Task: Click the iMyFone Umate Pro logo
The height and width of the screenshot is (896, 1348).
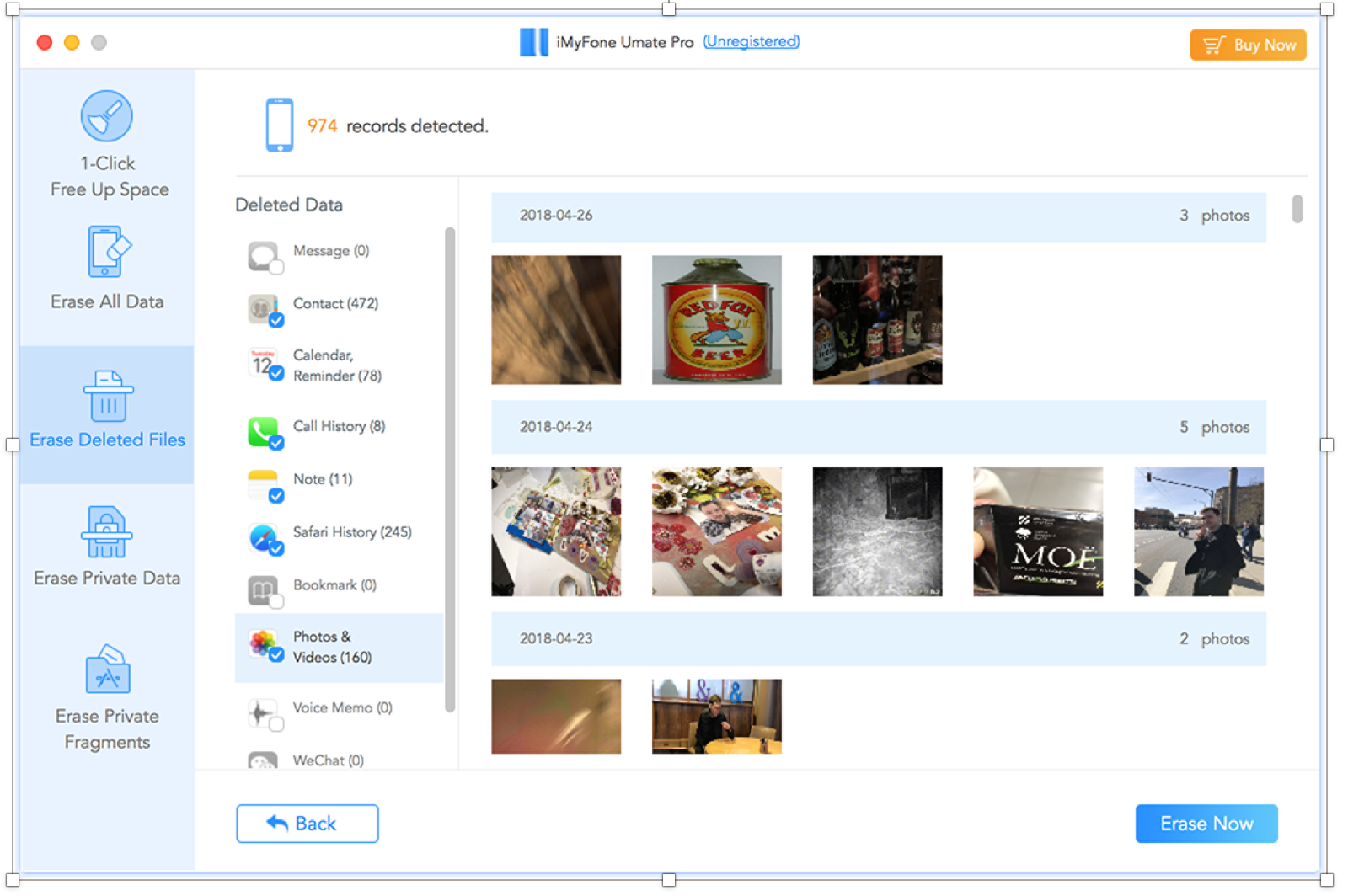Action: 533,42
